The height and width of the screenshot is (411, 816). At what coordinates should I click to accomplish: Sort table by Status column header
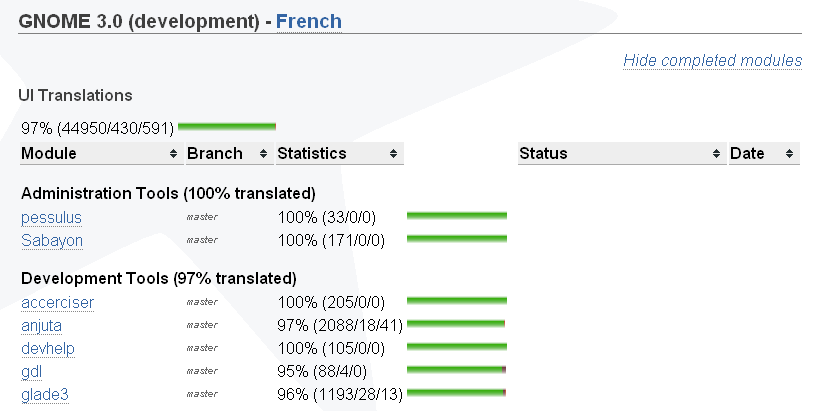point(622,153)
